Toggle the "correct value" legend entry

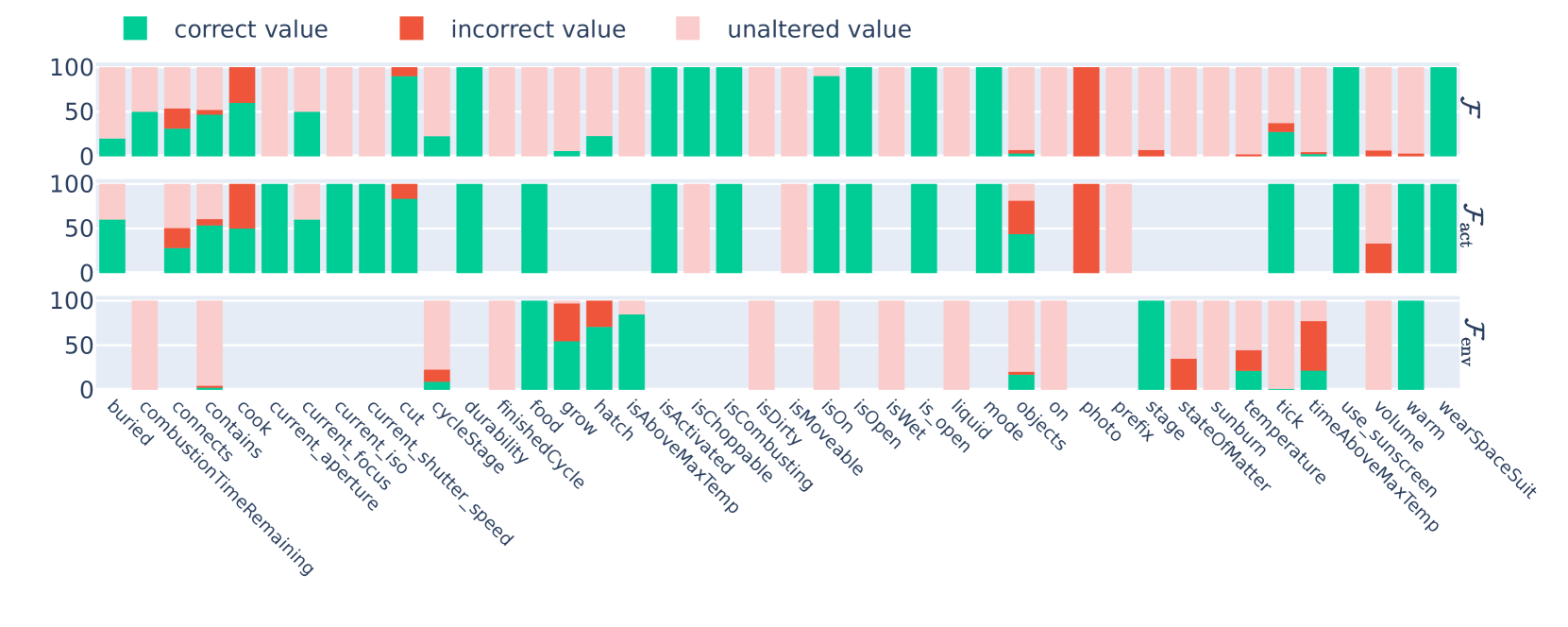(x=250, y=29)
